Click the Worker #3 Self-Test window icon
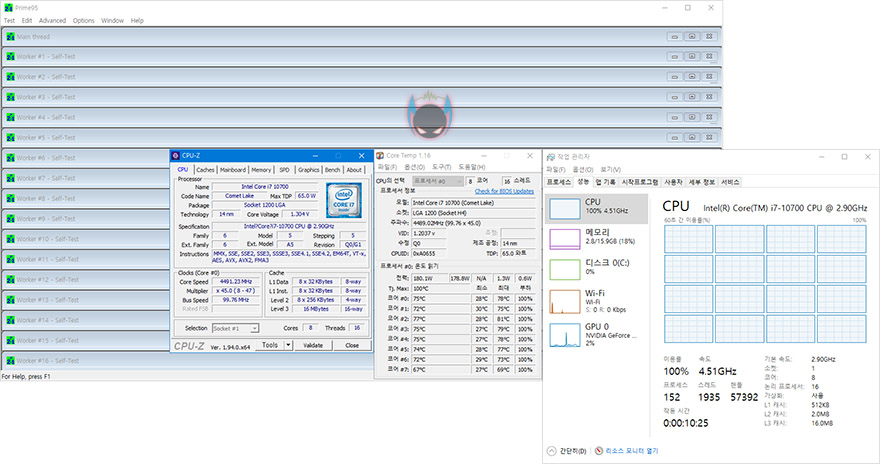The image size is (880, 464). click(10, 97)
